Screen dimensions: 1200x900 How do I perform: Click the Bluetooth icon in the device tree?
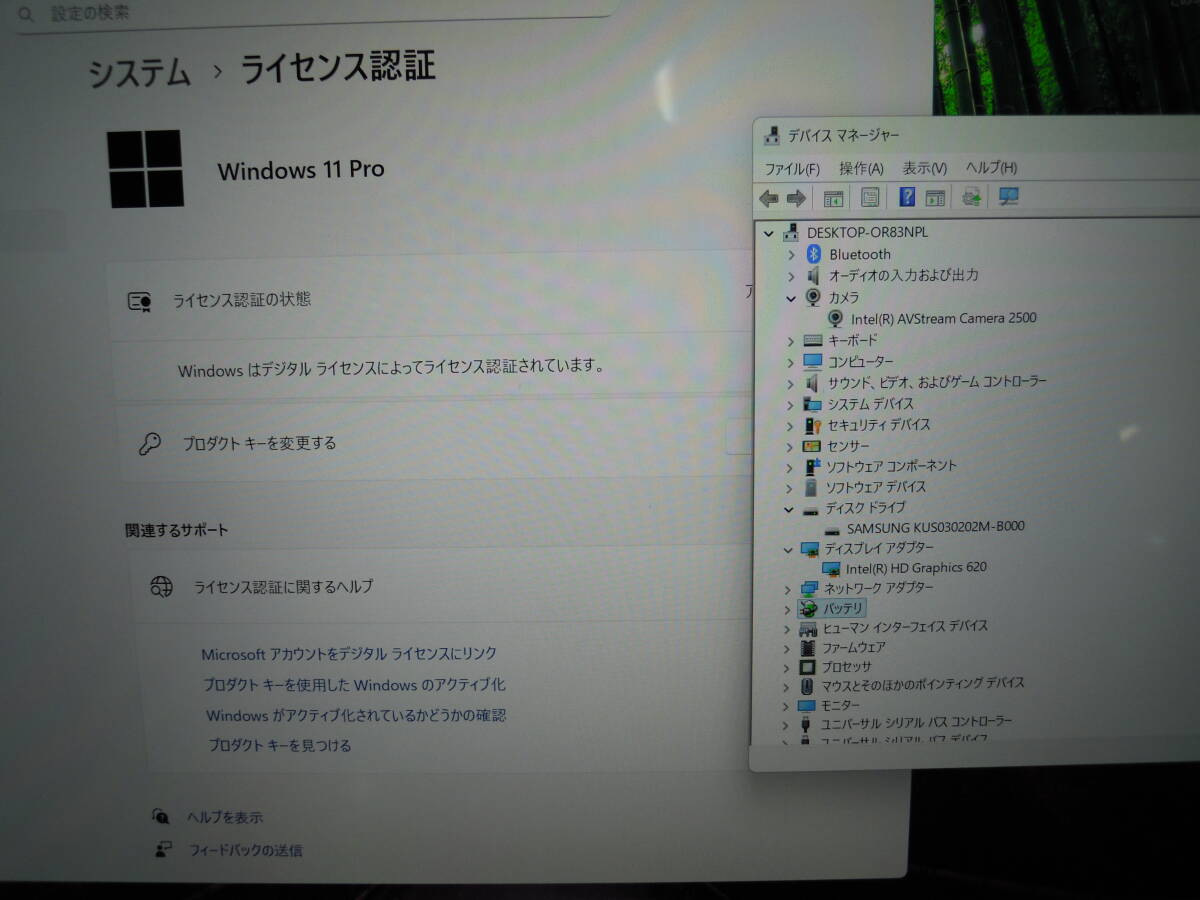coord(814,254)
